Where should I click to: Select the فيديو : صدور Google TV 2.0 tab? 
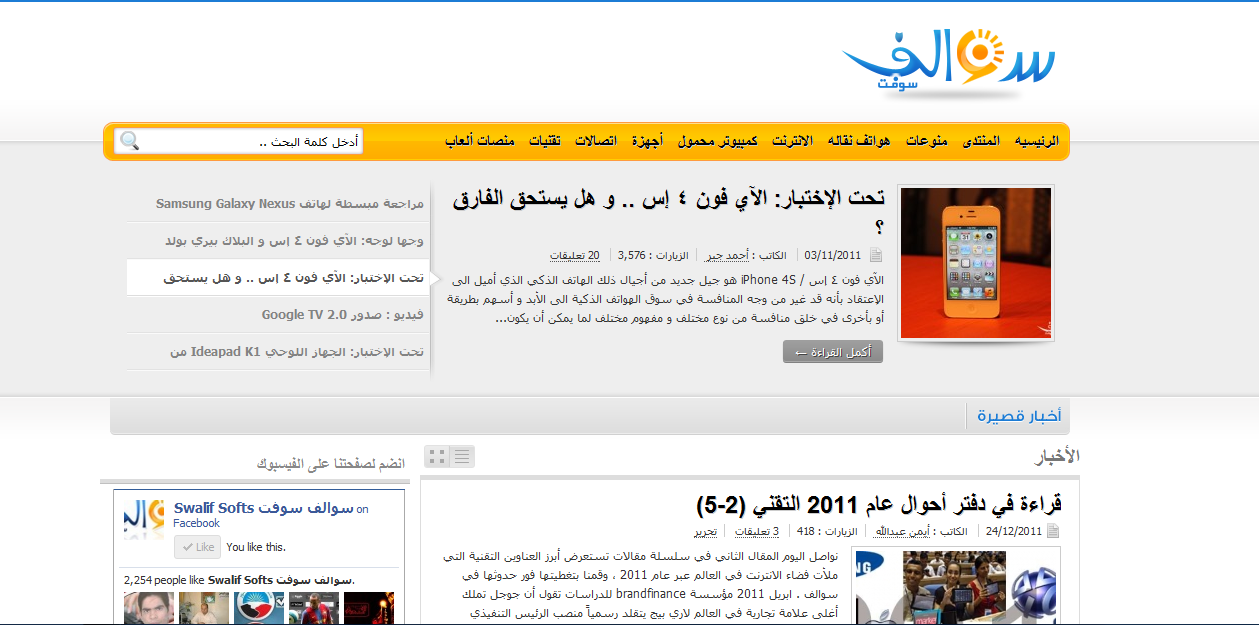tap(343, 314)
